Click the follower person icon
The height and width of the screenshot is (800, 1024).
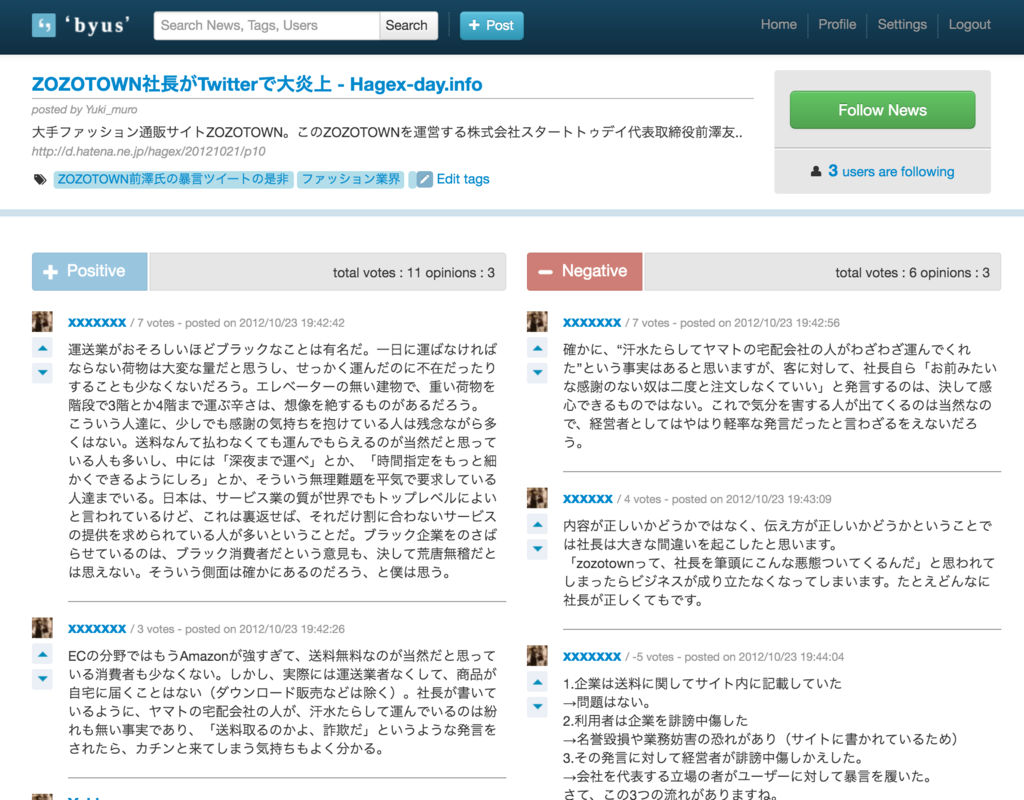click(x=816, y=172)
